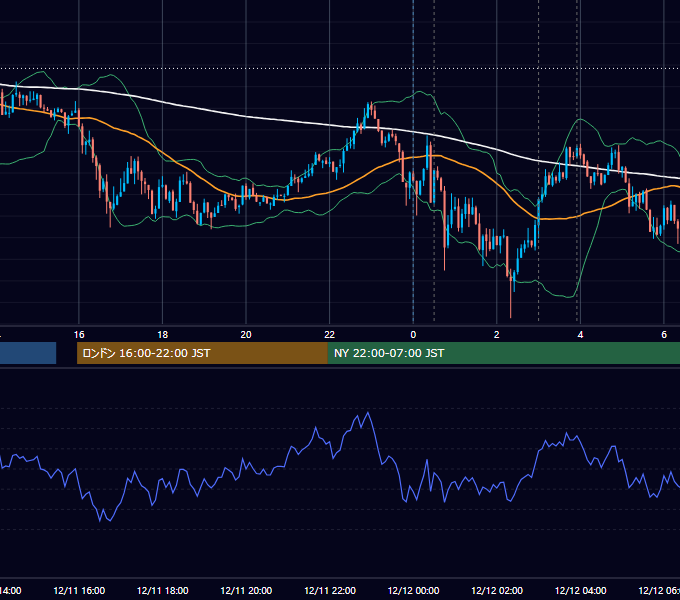This screenshot has width=680, height=600.
Task: Click hour label 2 on chart axis
Action: (497, 335)
